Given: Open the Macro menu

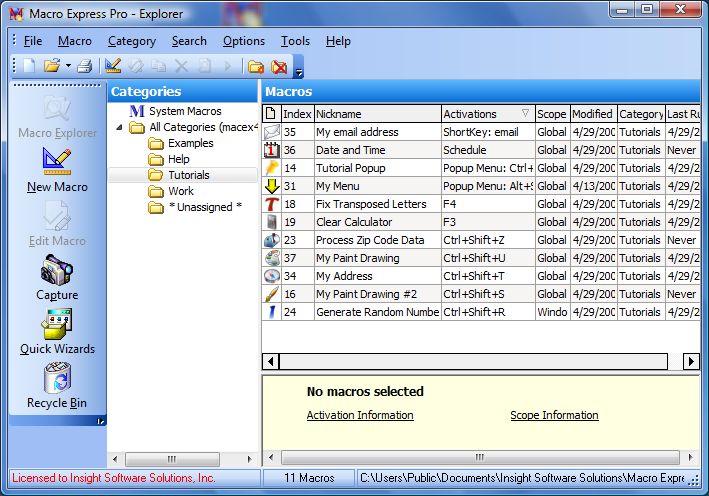Looking at the screenshot, I should point(75,41).
